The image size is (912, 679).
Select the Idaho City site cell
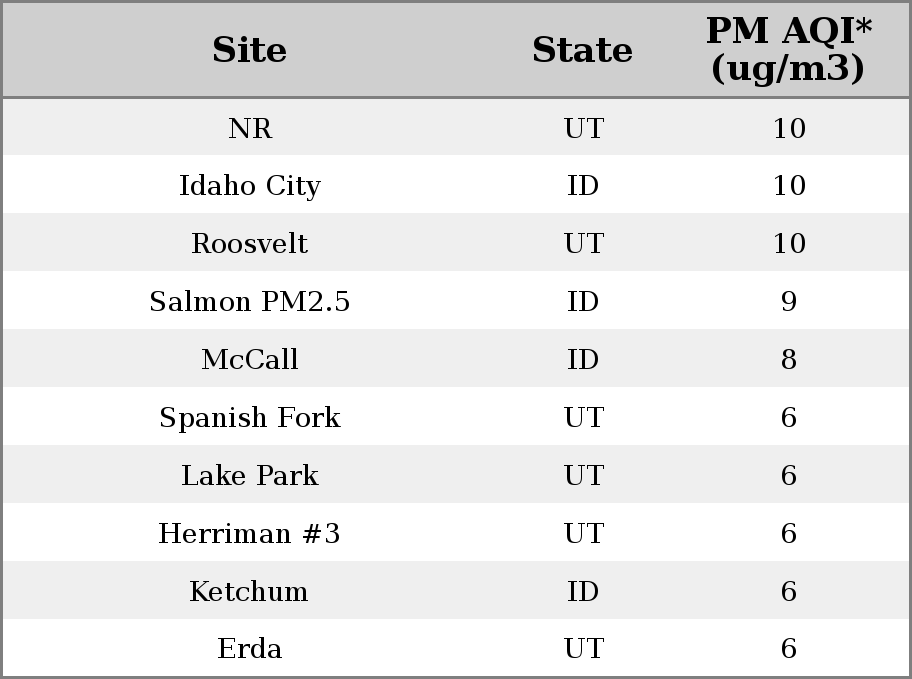tap(250, 186)
